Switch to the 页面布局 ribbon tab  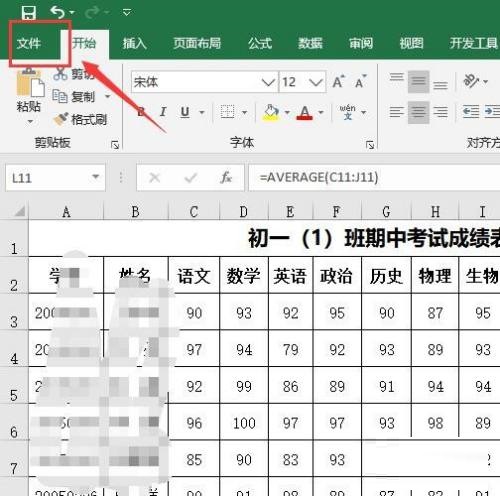197,43
